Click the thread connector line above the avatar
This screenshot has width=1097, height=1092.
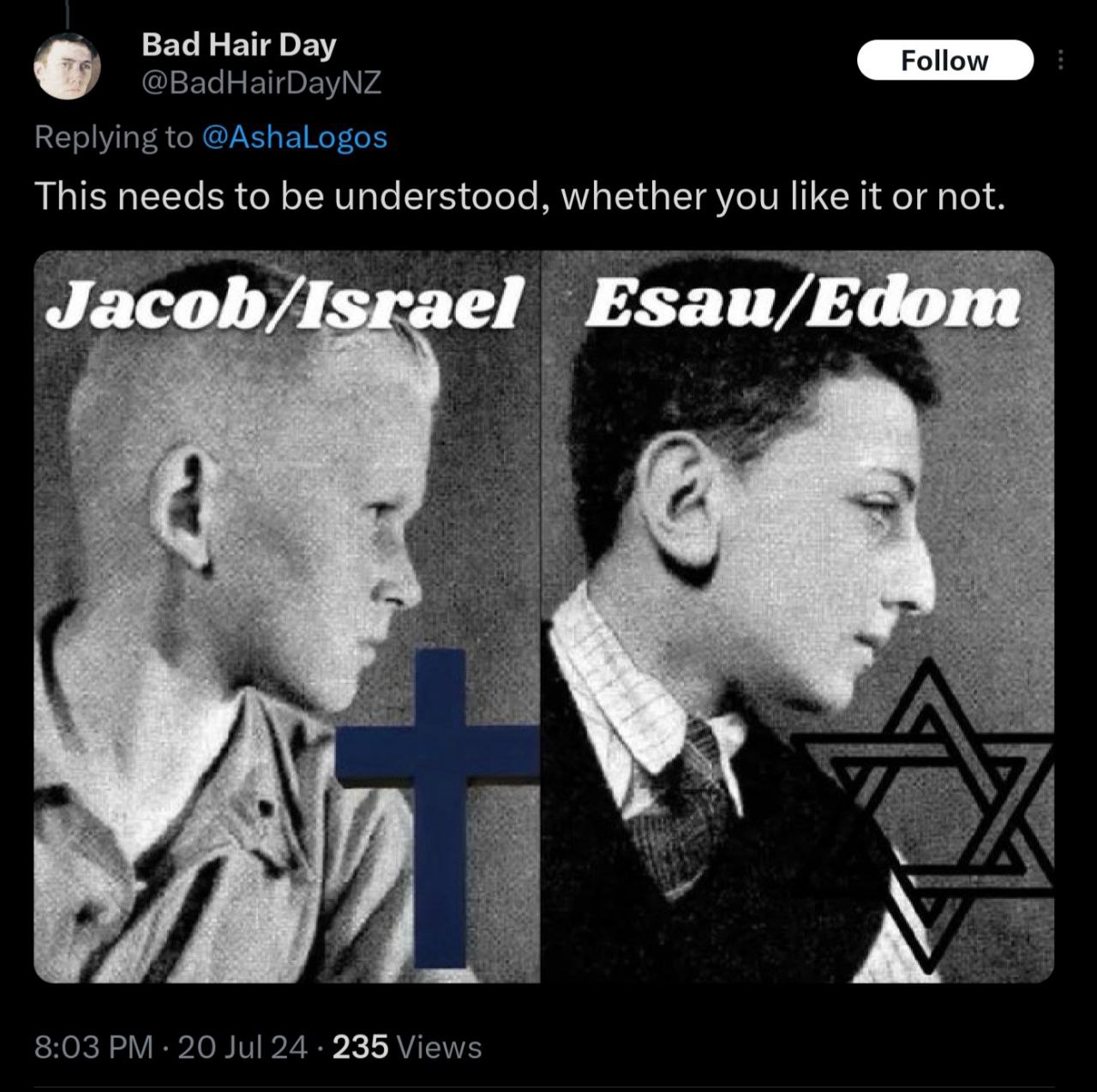click(66, 11)
